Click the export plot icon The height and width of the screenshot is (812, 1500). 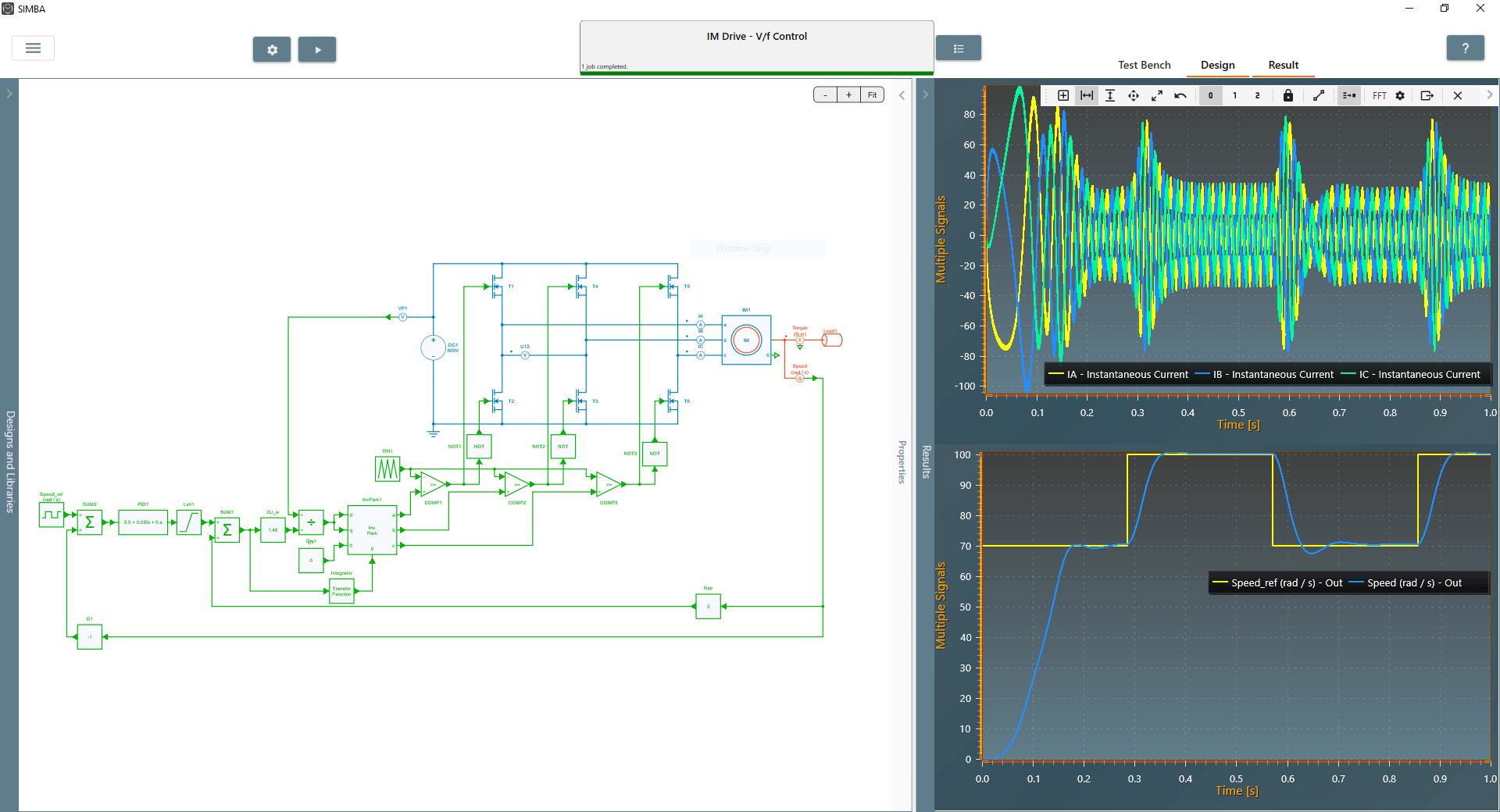coord(1427,95)
